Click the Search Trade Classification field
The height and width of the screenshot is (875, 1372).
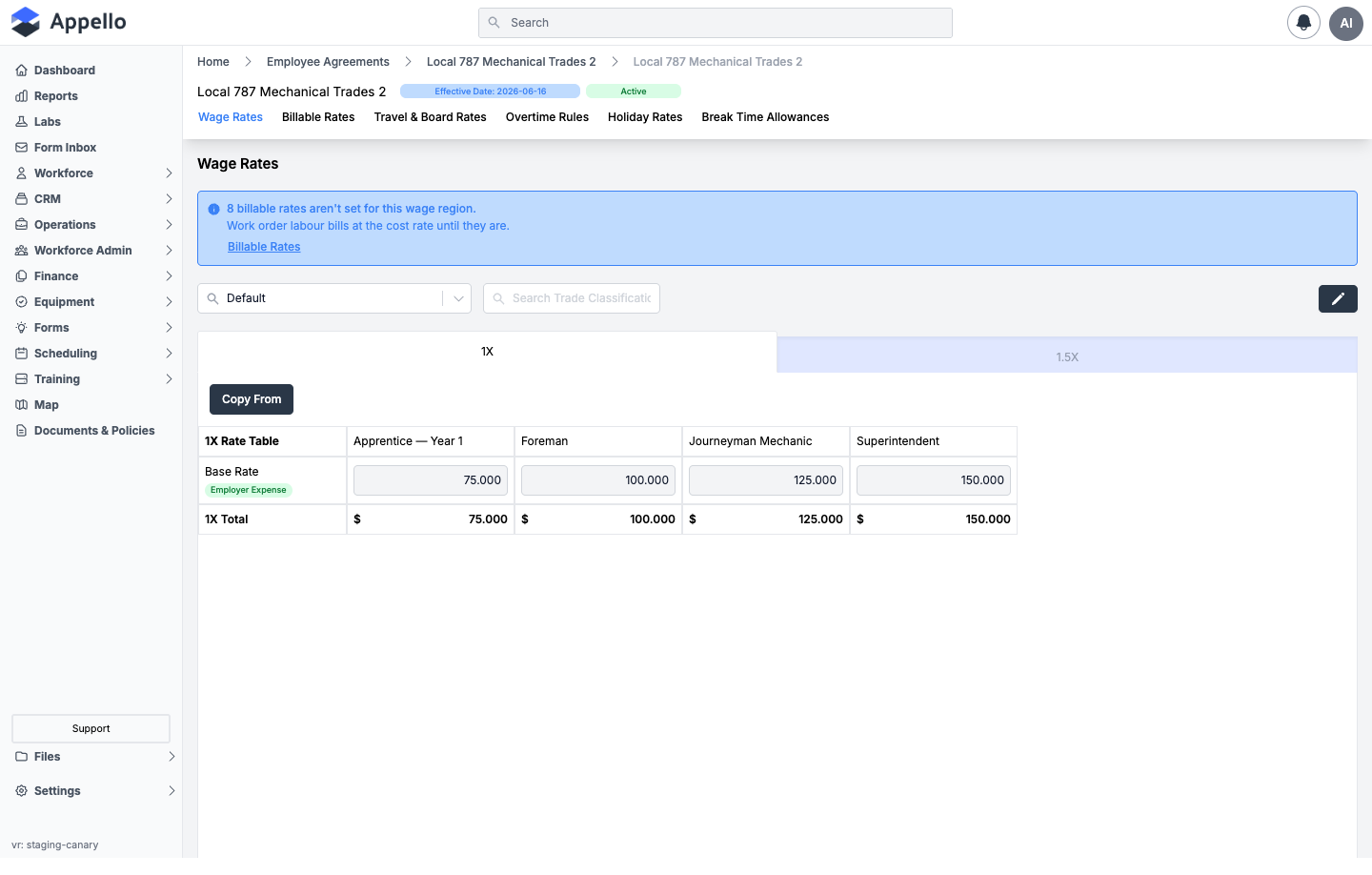click(572, 298)
